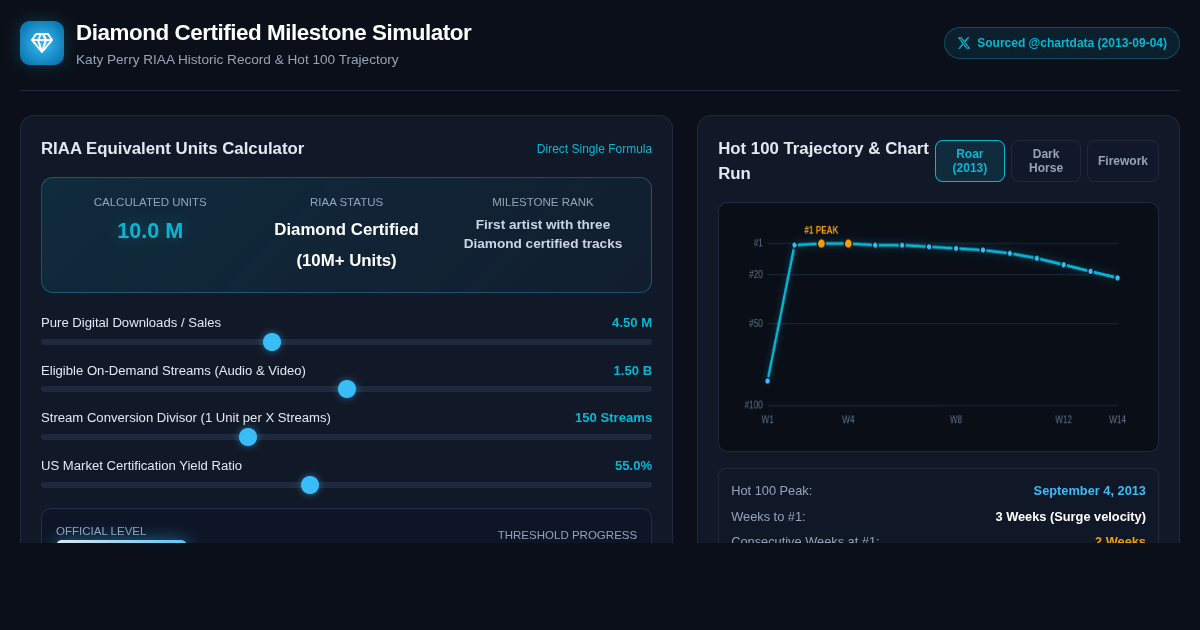Image resolution: width=1200 pixels, height=630 pixels.
Task: Click the 'First artist with three Diamond certified tracks' text
Action: [543, 234]
